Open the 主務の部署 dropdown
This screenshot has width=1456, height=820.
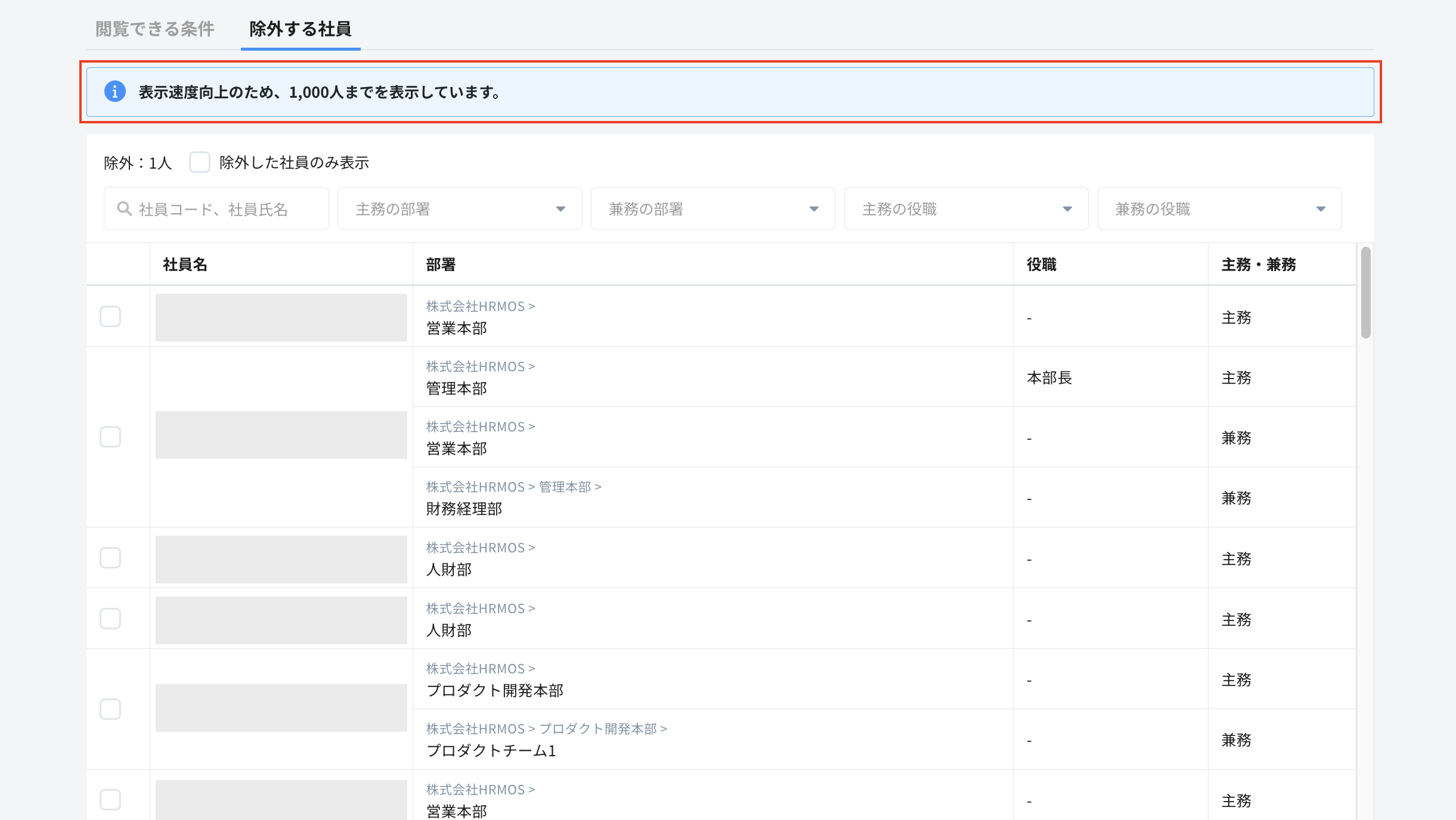point(459,209)
